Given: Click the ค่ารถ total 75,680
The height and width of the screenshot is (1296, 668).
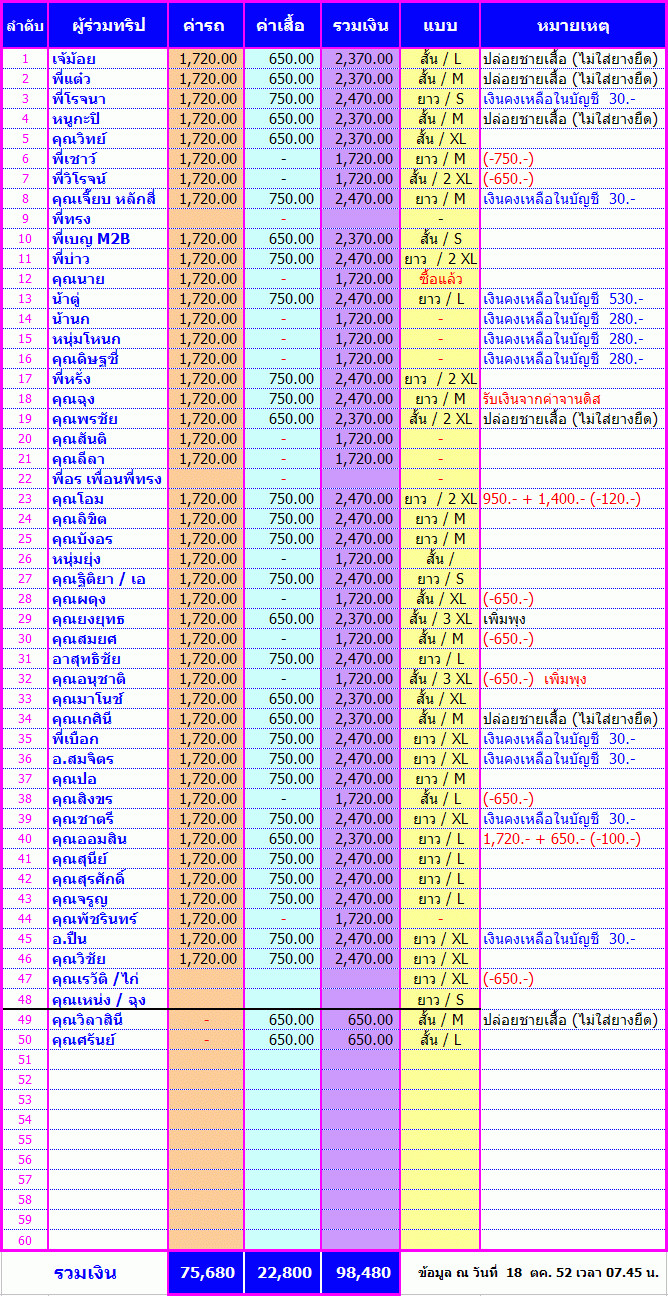Looking at the screenshot, I should coord(206,1272).
